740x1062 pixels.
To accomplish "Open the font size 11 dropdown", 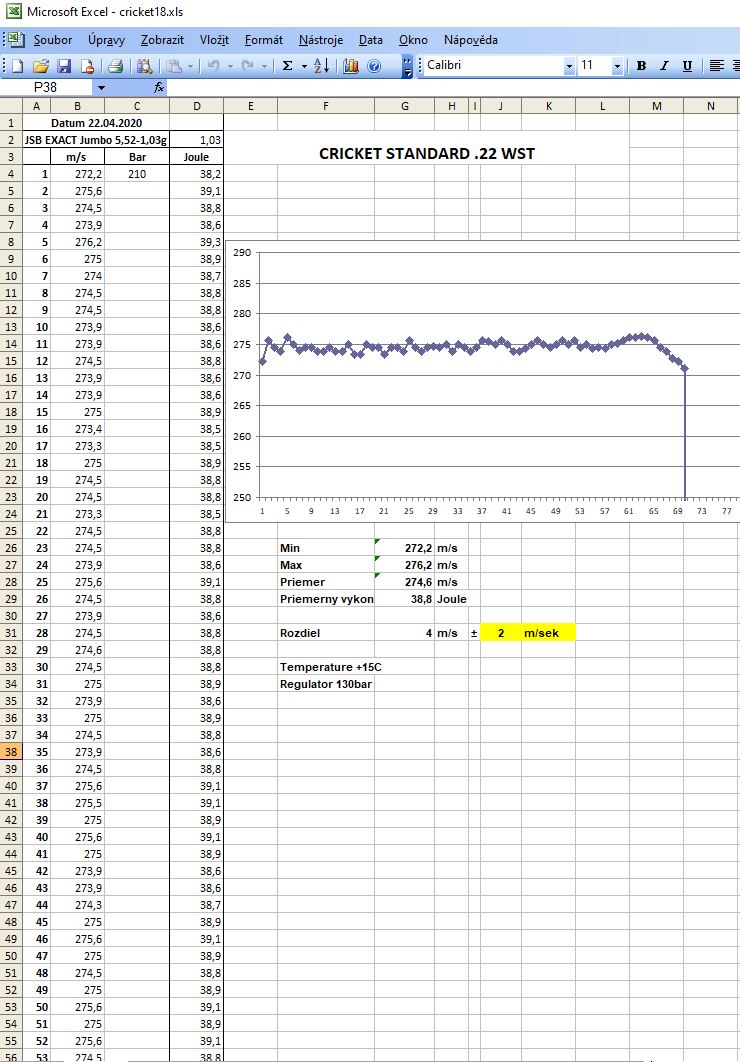I will [x=617, y=66].
